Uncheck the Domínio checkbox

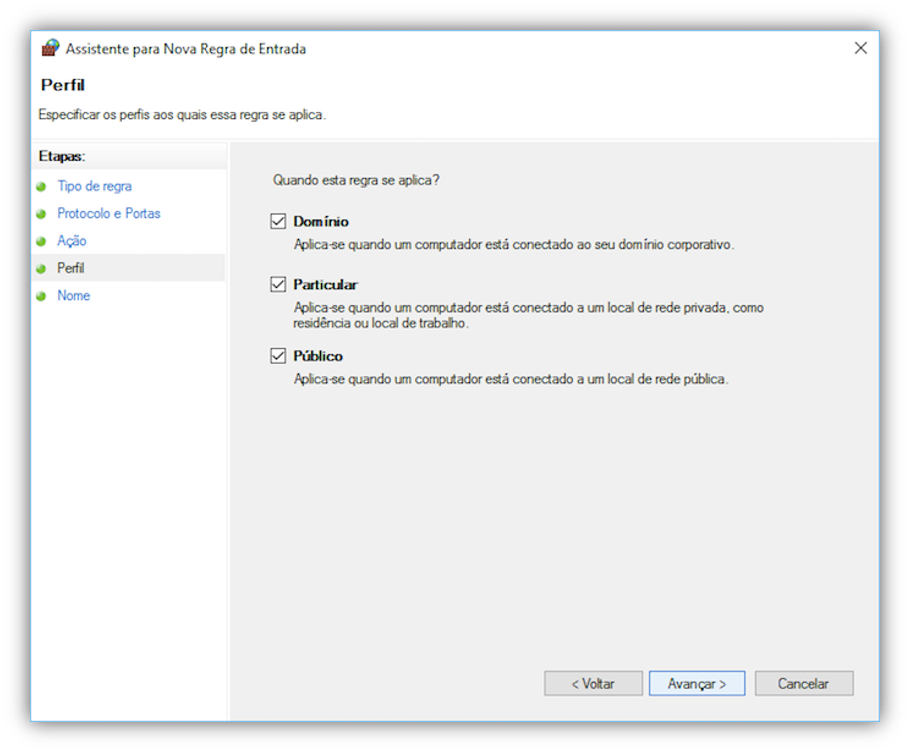(278, 221)
